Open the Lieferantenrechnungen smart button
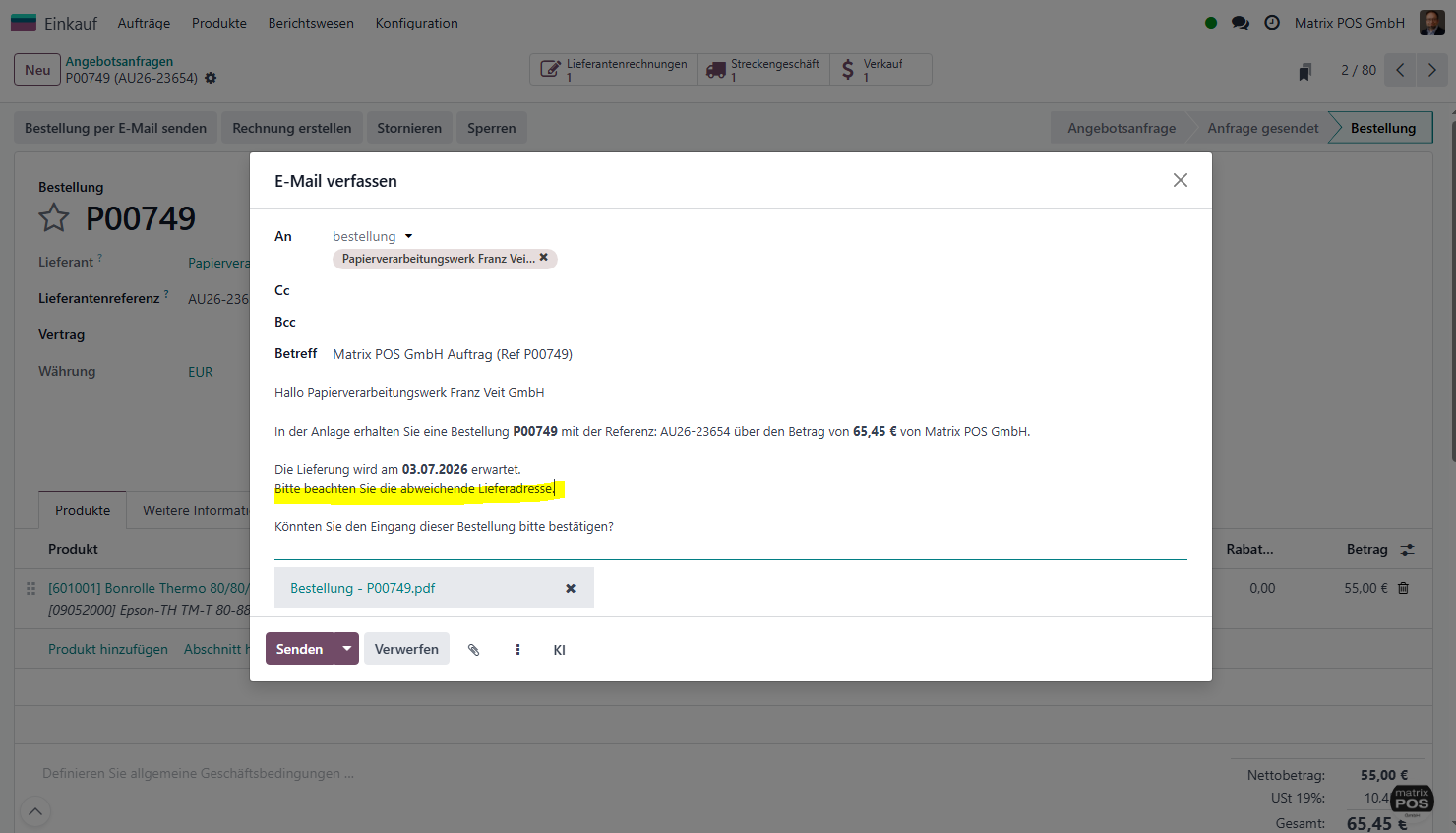The image size is (1456, 833). click(x=614, y=70)
